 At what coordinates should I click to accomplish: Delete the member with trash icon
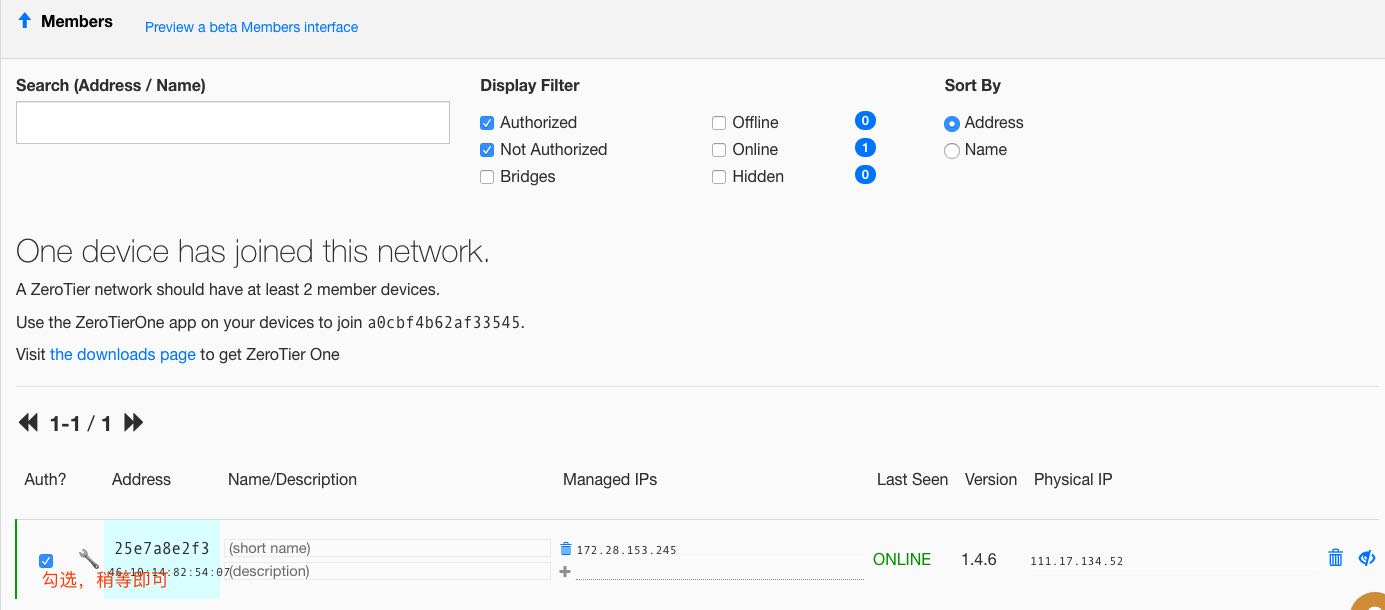tap(1335, 558)
